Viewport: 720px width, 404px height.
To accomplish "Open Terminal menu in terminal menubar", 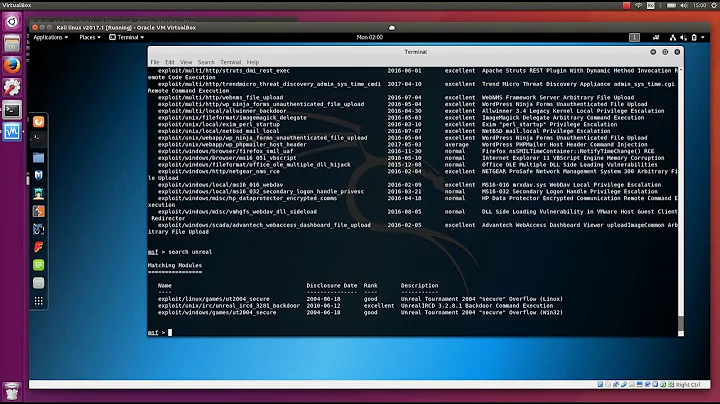I will click(x=231, y=62).
